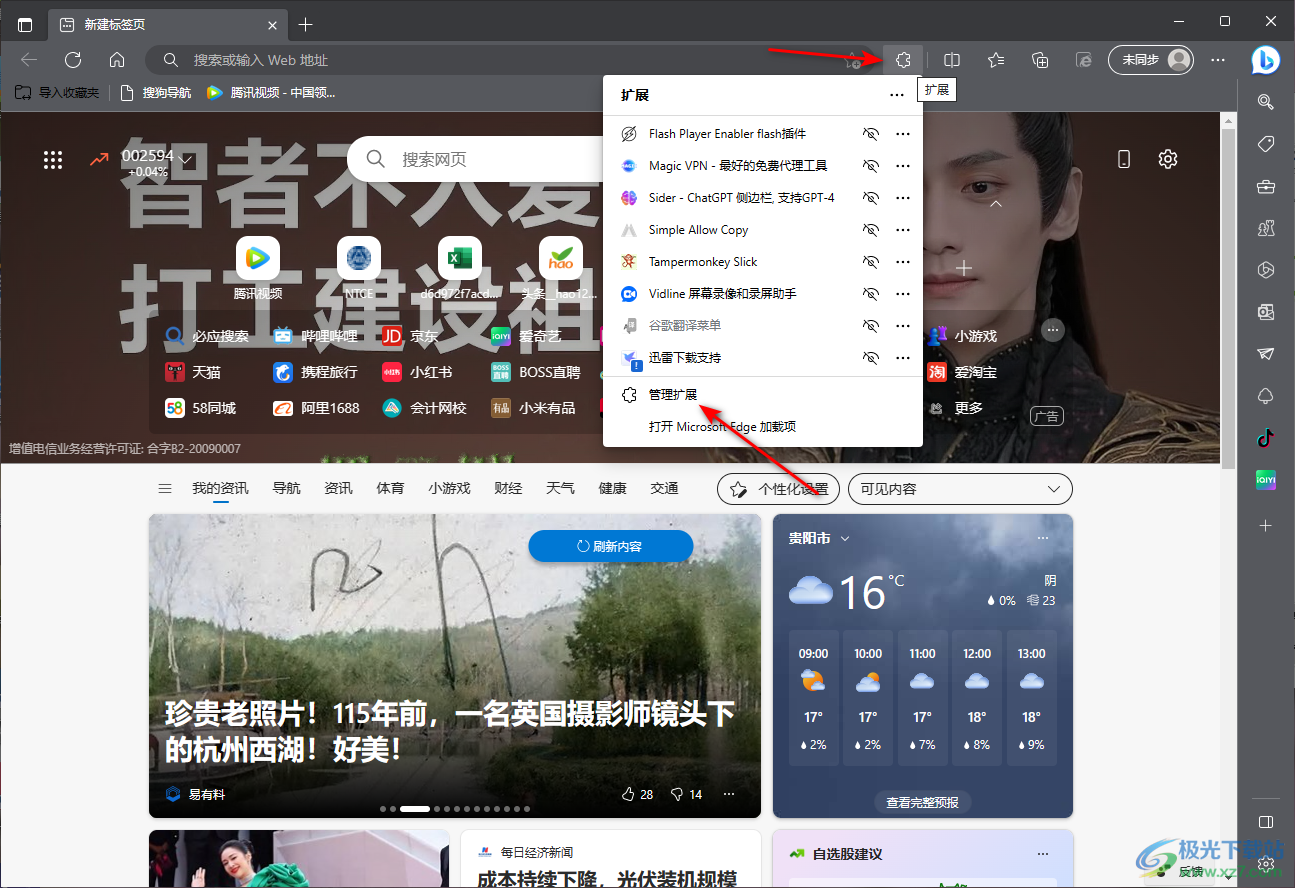Open more options in 扩展 panel header
This screenshot has height=888, width=1295.
pos(897,95)
